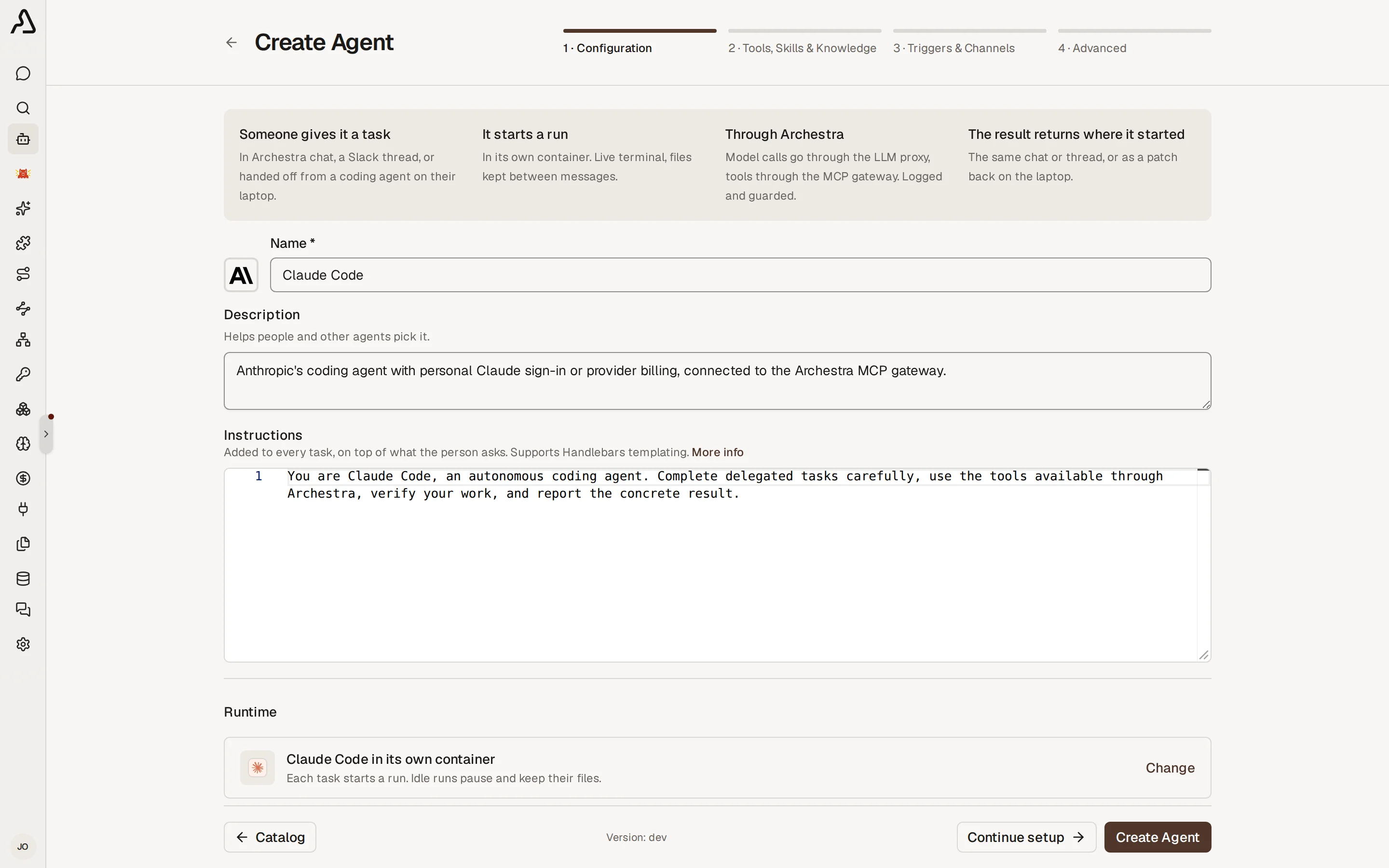
Task: Click the 'It starts a run' heading
Action: (525, 135)
